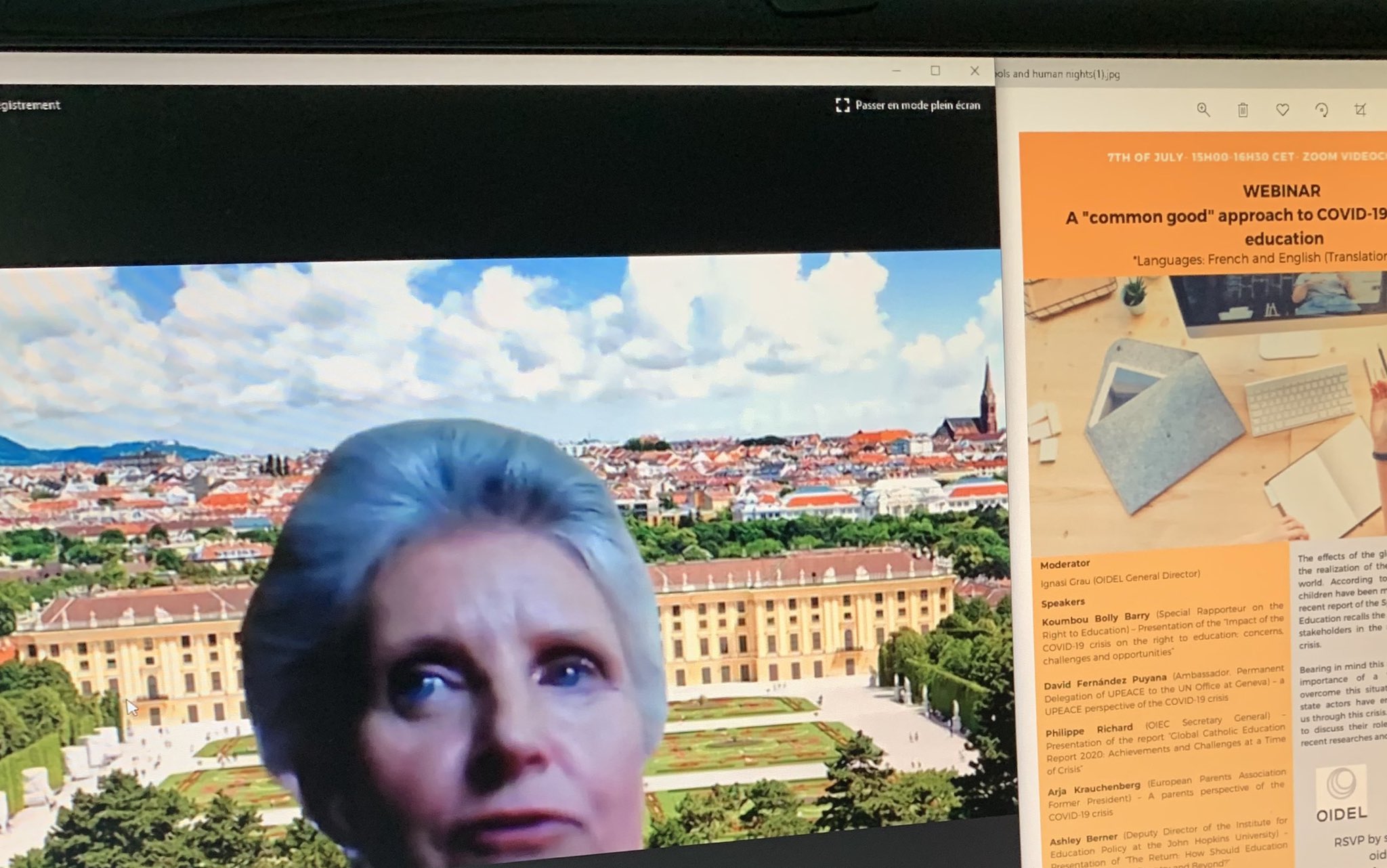Click the desk photo in the flyer
The height and width of the screenshot is (868, 1387).
point(1205,410)
